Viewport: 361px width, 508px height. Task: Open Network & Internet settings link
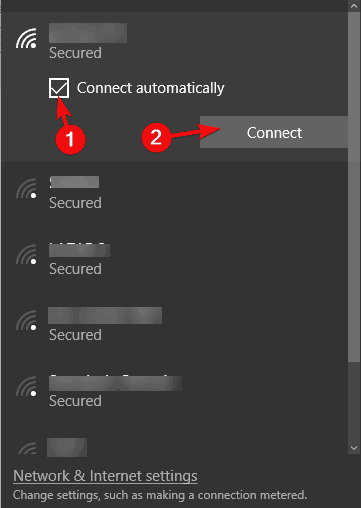tap(105, 476)
